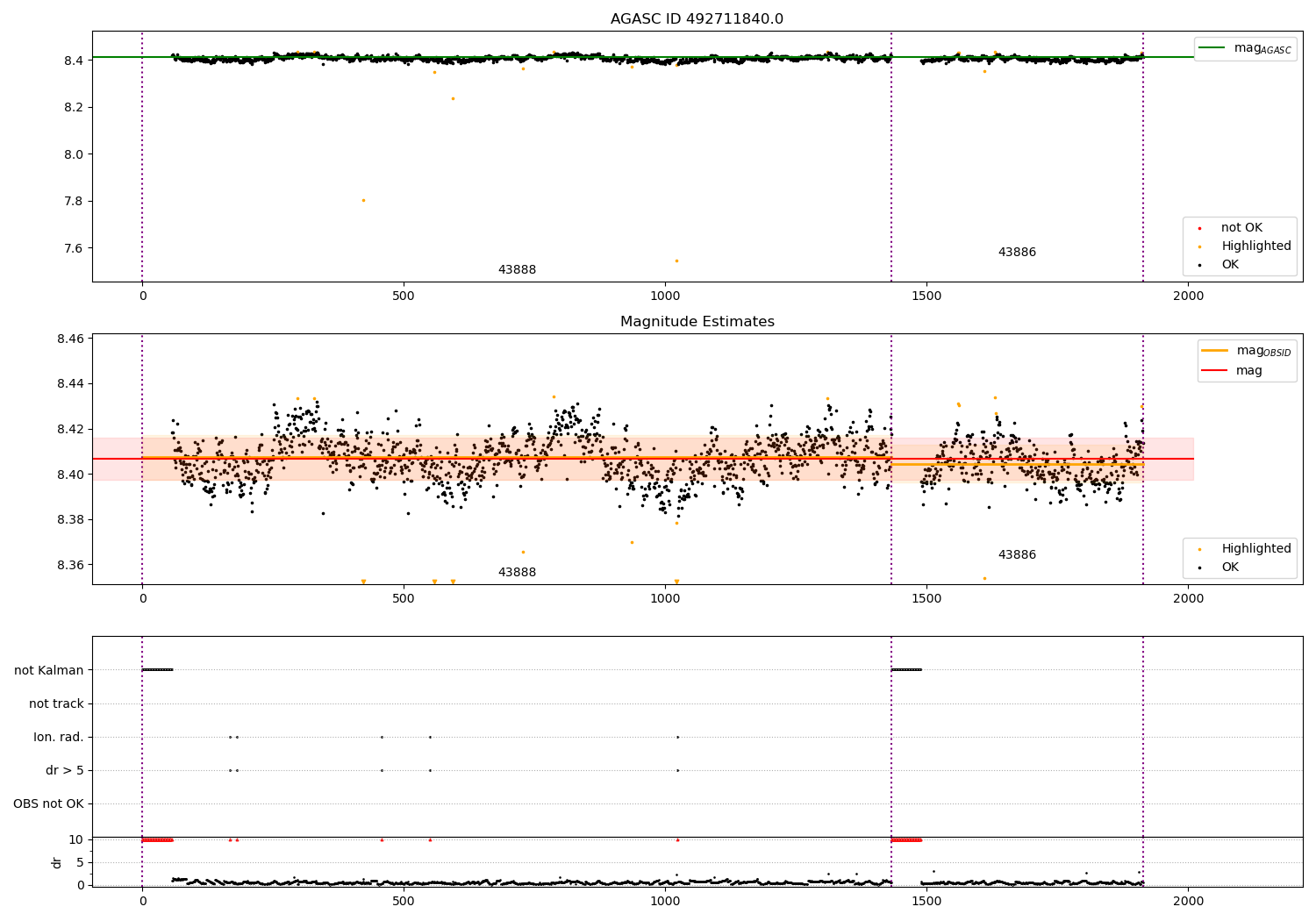The height and width of the screenshot is (921, 1316).
Task: Click the 'Highlighted' legend entry in the Magnitude Estimates plot
Action: (1244, 549)
